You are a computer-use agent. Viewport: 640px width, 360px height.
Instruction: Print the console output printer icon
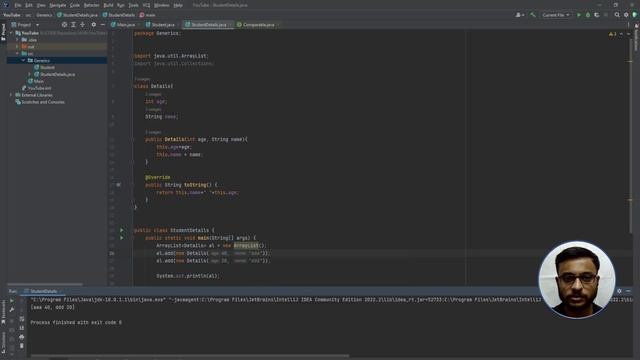(x=22, y=337)
